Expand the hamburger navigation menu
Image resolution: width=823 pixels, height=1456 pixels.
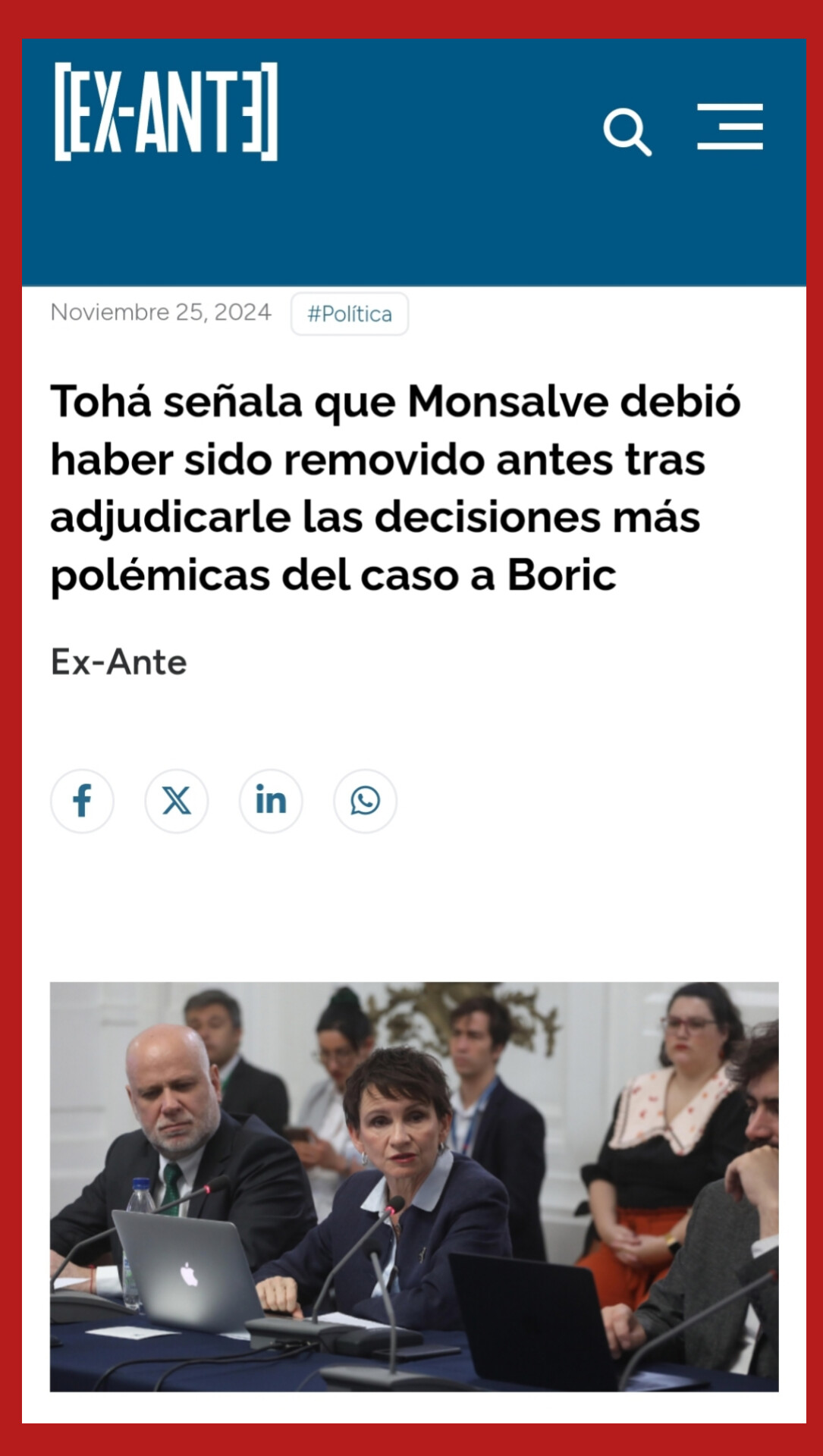(730, 127)
